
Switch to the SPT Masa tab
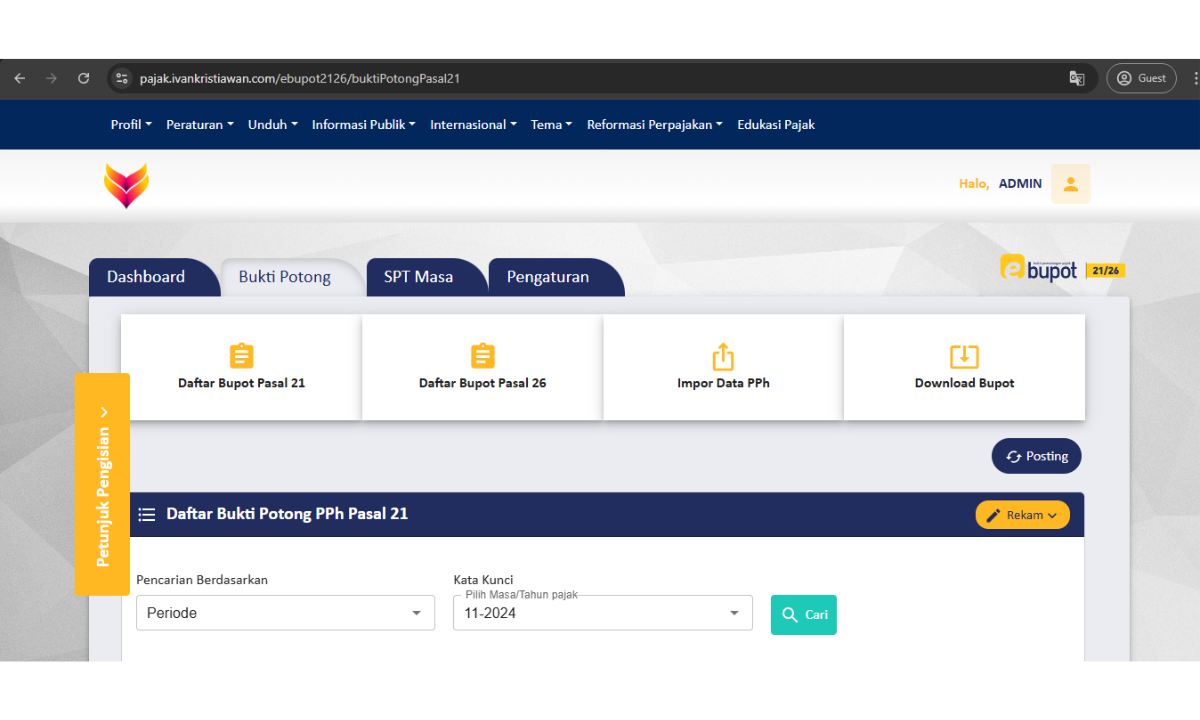click(418, 277)
